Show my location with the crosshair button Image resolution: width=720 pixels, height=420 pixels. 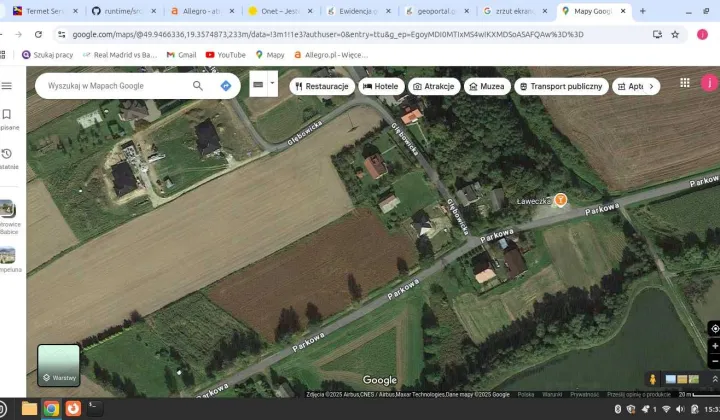[714, 329]
